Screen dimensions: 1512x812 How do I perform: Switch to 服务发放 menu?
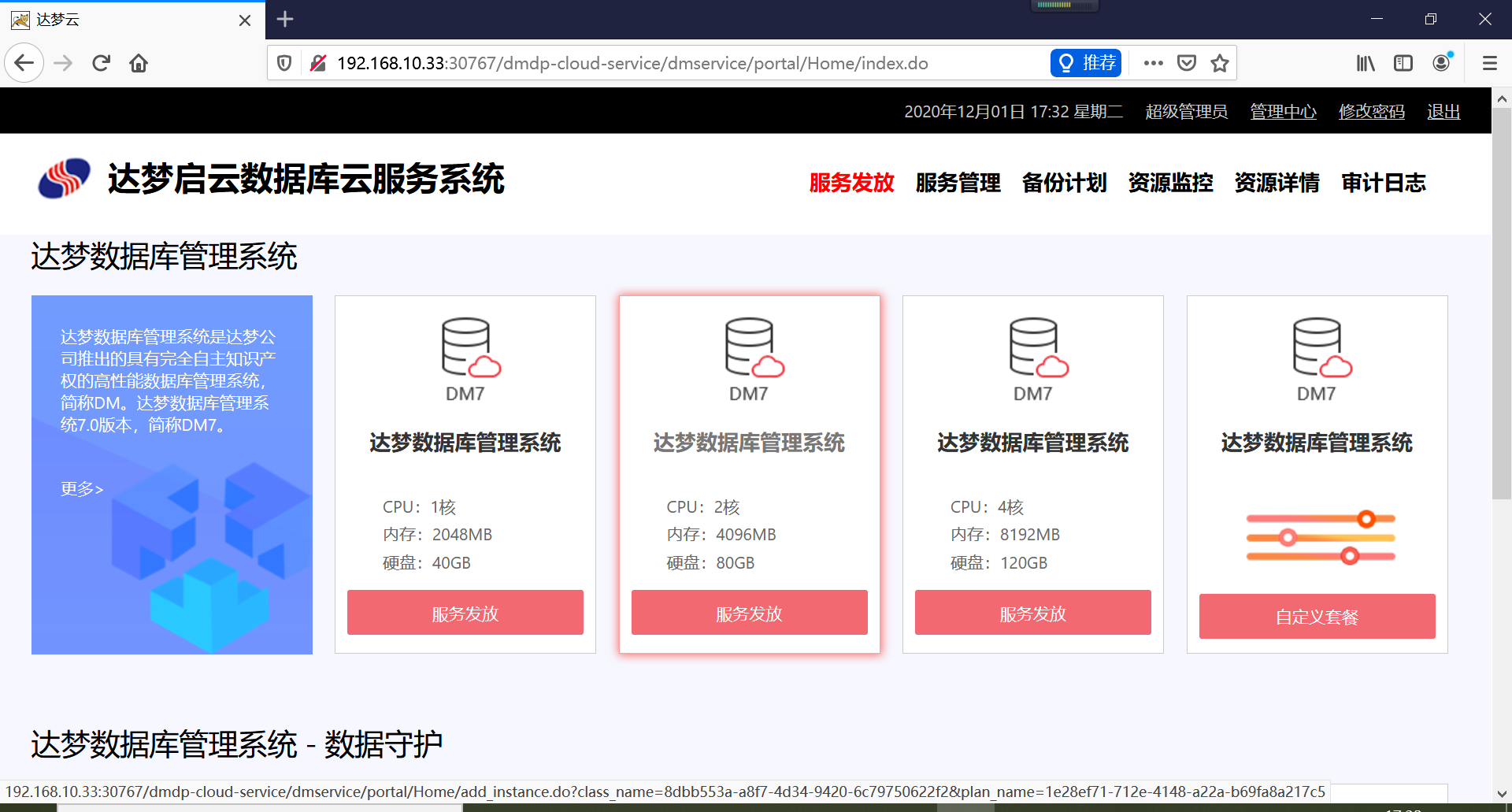click(x=851, y=183)
